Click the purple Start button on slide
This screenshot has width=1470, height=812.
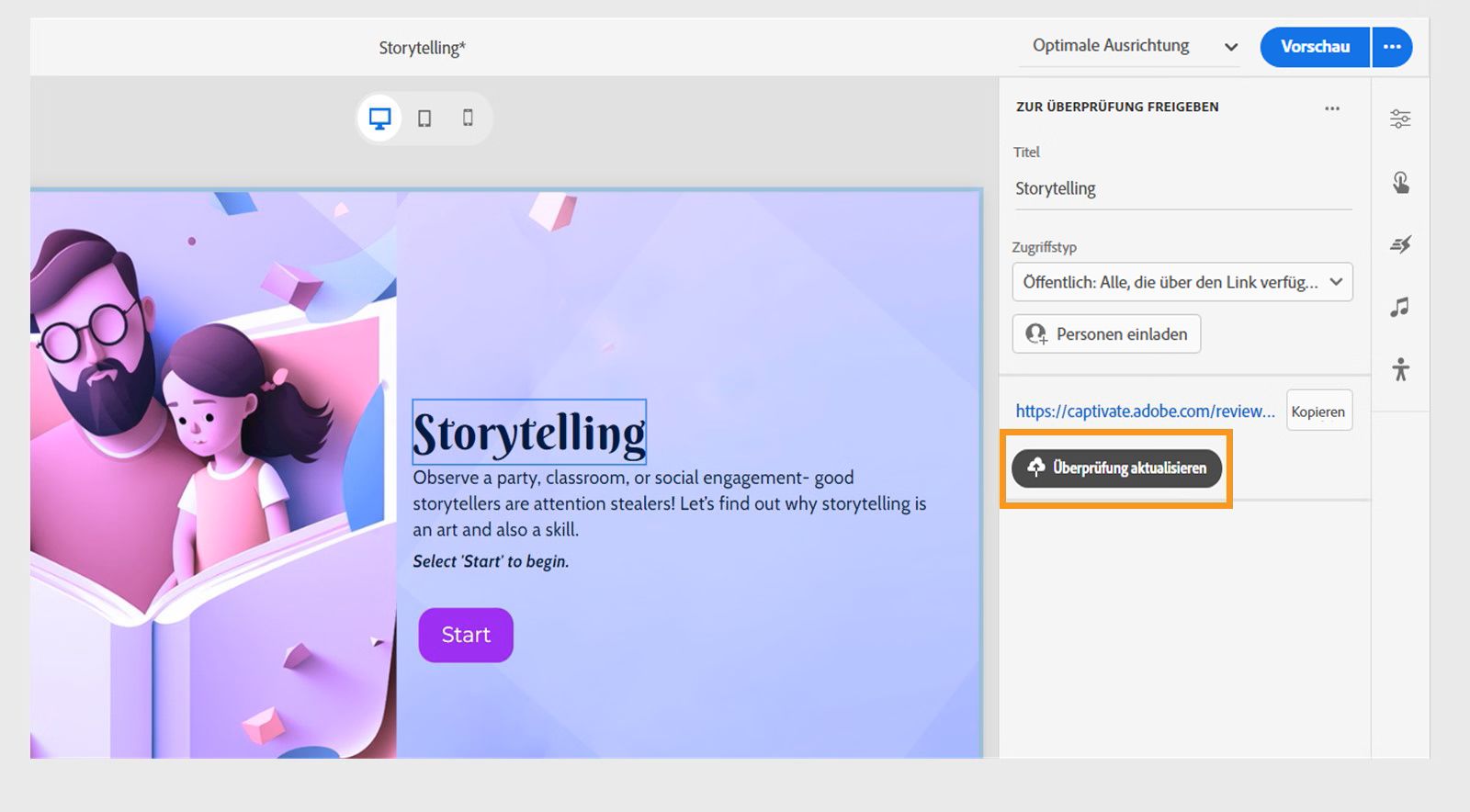click(466, 635)
